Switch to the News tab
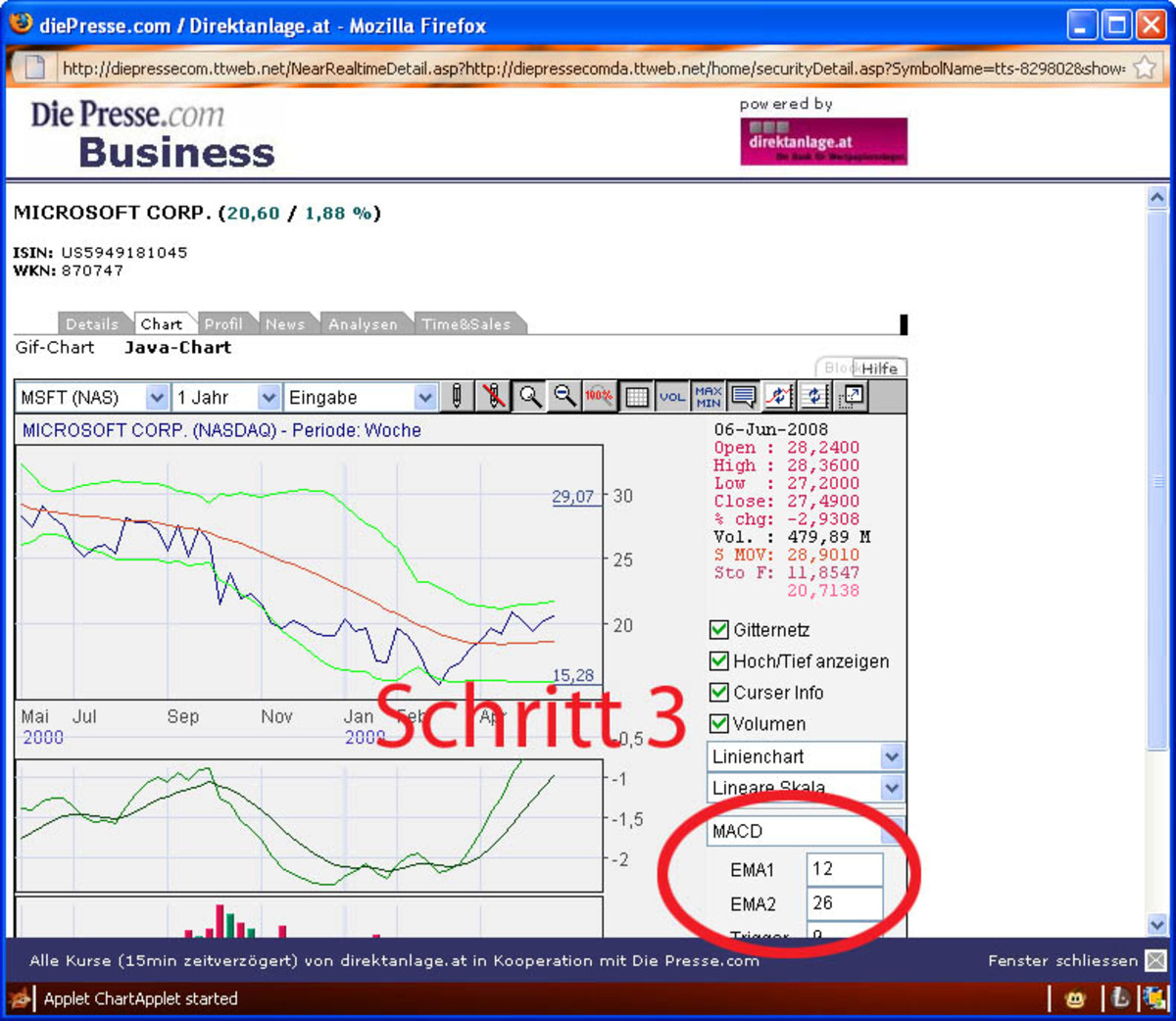This screenshot has width=1176, height=1021. point(284,324)
